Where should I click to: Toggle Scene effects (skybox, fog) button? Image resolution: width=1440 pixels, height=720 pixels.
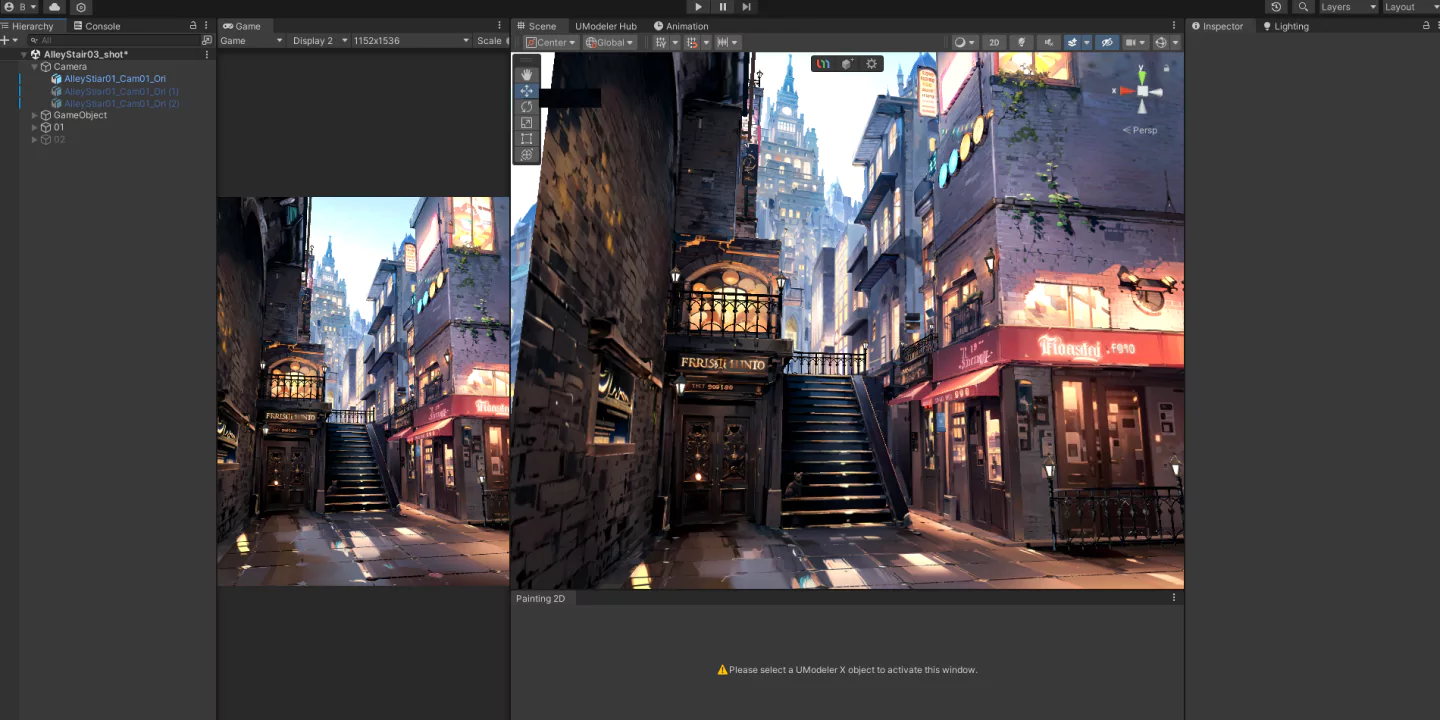tap(1072, 42)
